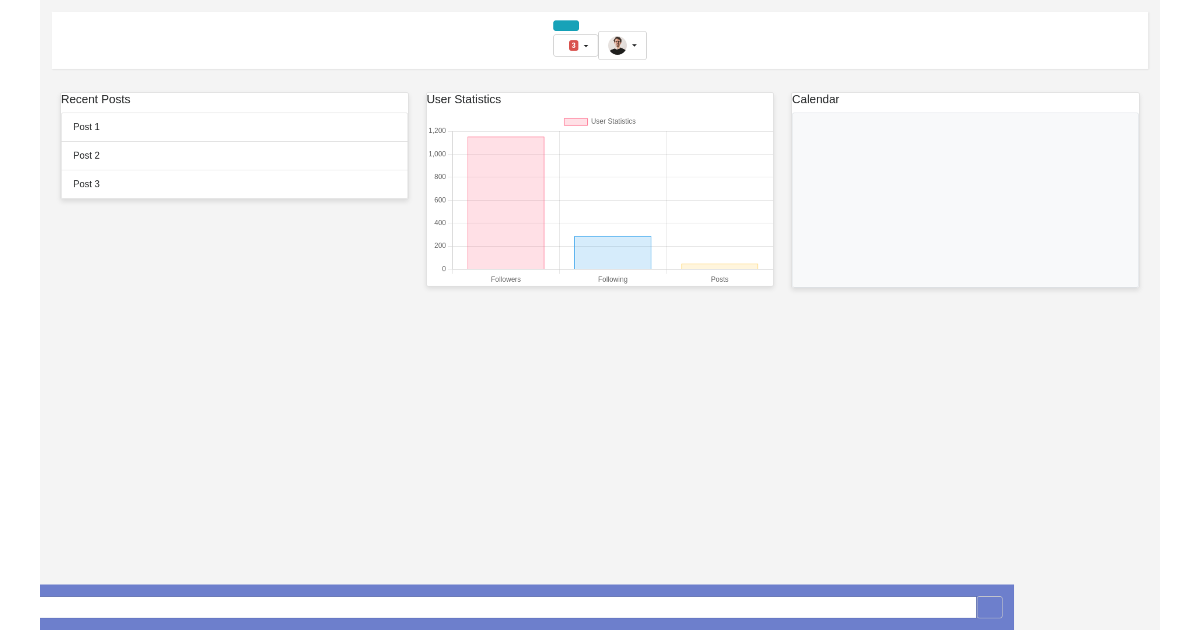This screenshot has height=630, width=1200.
Task: Click the Calendar panel header
Action: [816, 99]
